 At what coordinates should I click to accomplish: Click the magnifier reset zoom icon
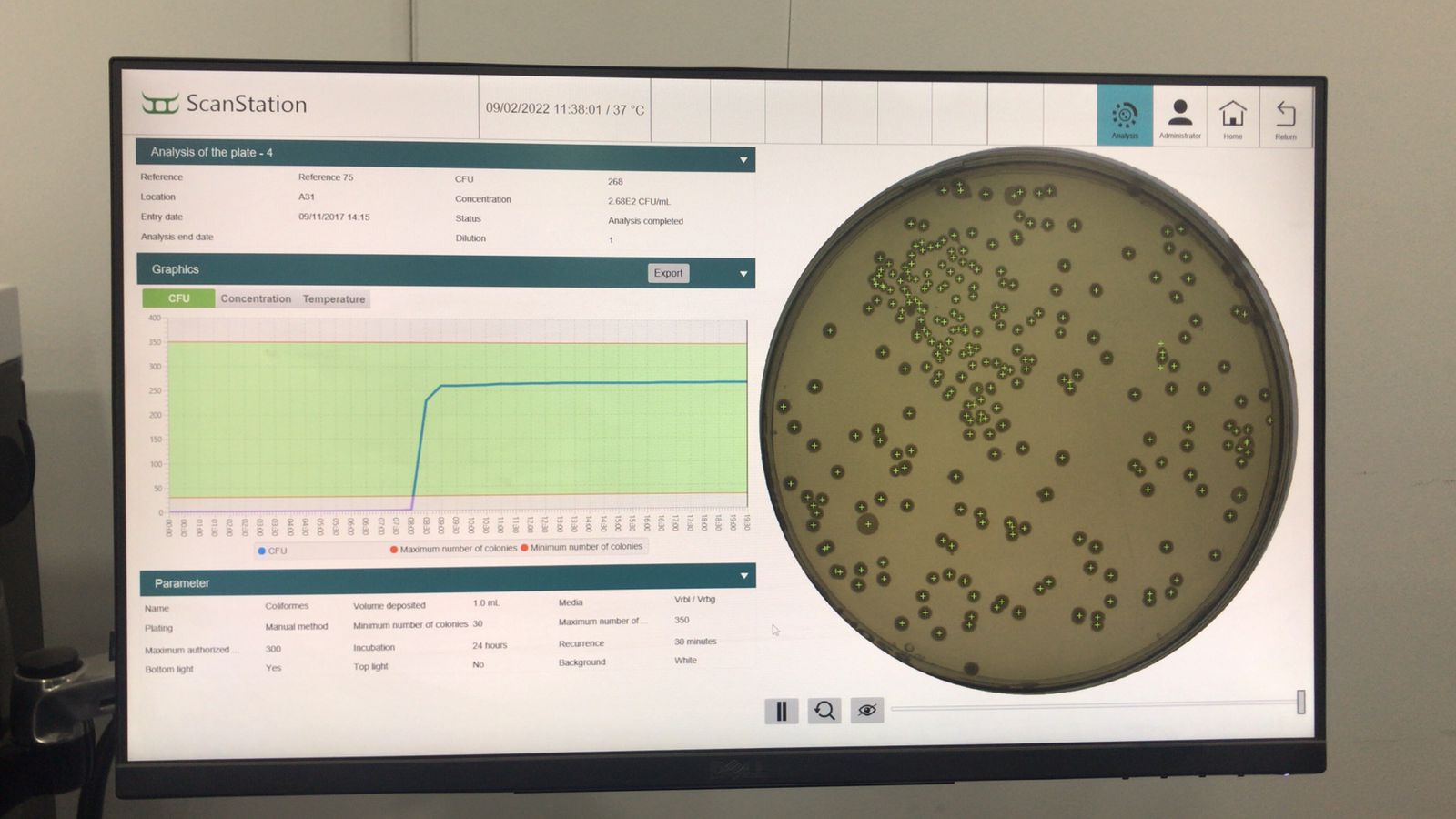point(824,711)
